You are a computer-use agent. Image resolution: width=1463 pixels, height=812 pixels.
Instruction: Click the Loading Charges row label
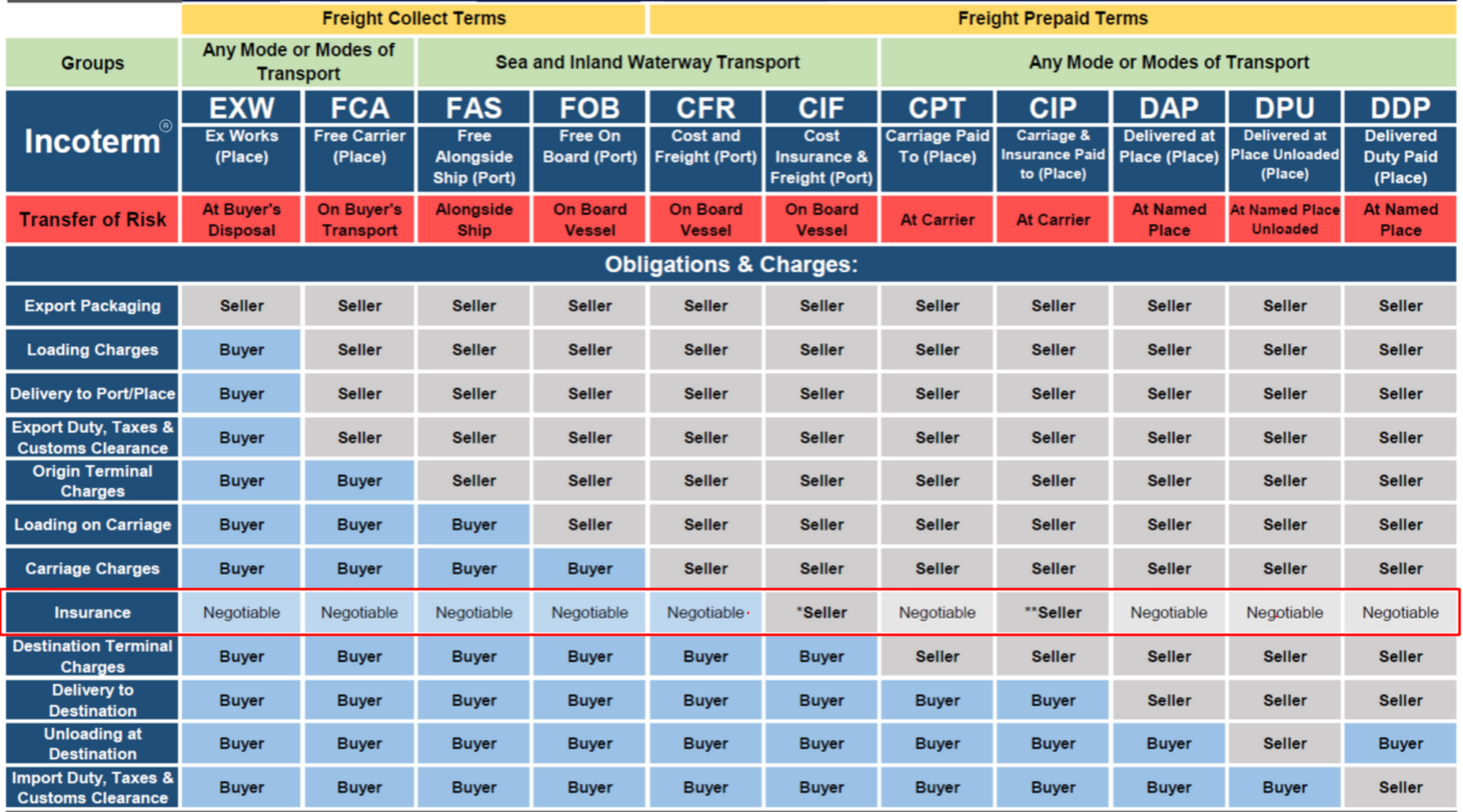click(x=92, y=350)
